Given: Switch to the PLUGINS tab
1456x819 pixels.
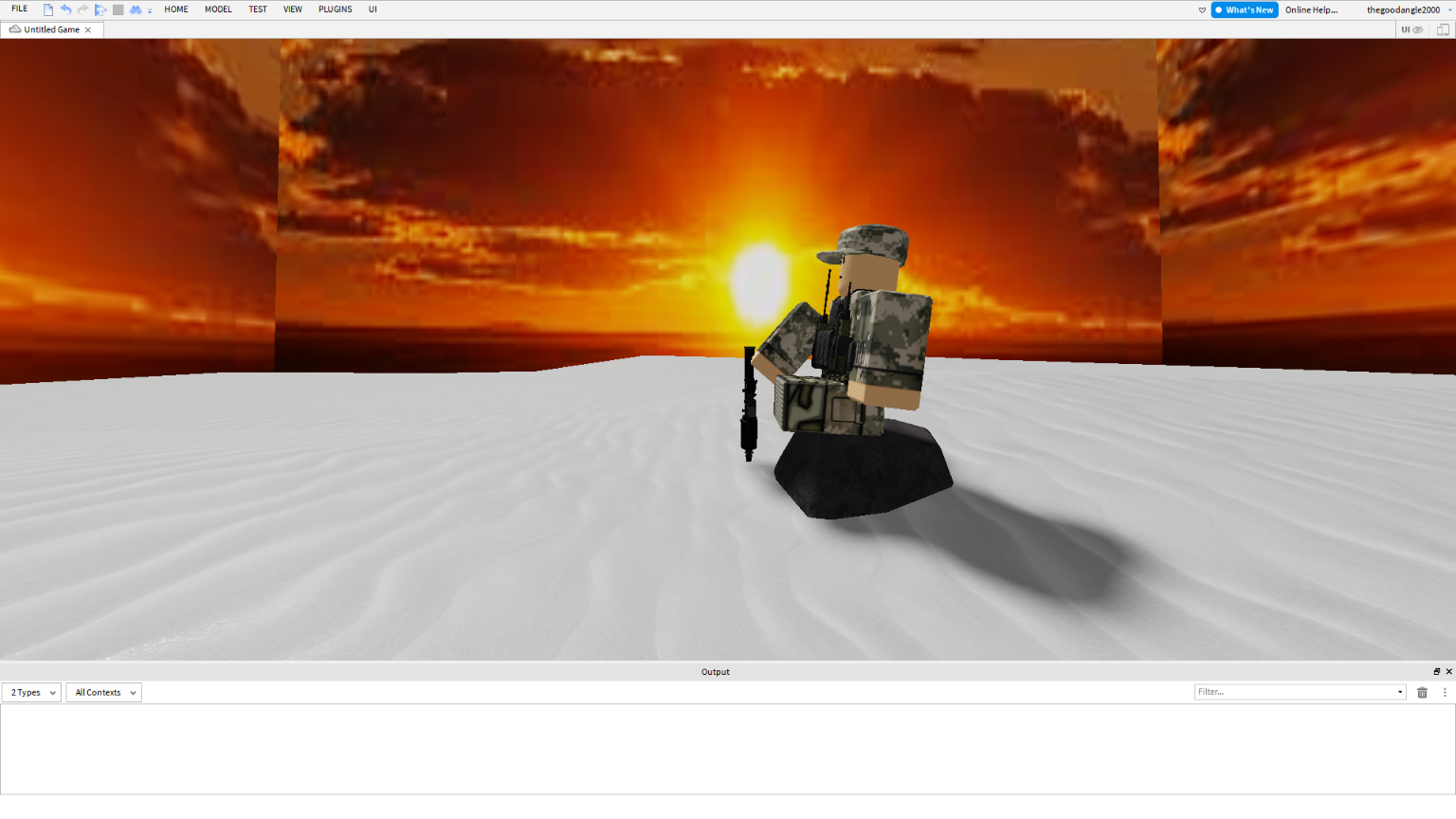Looking at the screenshot, I should (335, 9).
